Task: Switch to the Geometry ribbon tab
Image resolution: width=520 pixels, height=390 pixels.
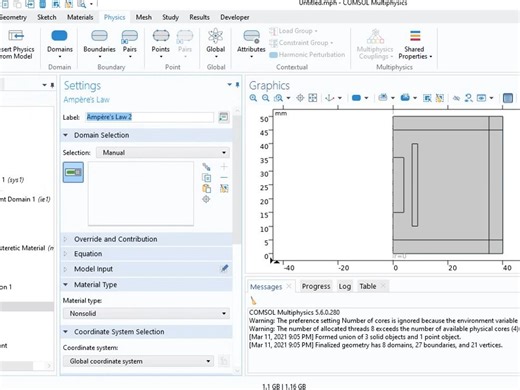Action: 13,17
